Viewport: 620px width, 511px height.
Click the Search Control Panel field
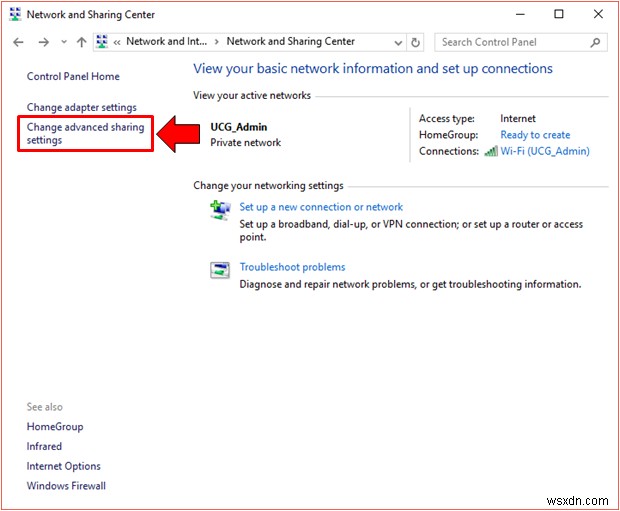coord(520,42)
